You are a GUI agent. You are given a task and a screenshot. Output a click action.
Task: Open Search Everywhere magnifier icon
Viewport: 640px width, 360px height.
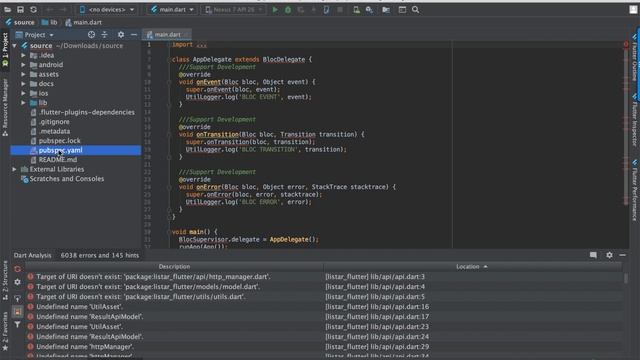coord(416,9)
